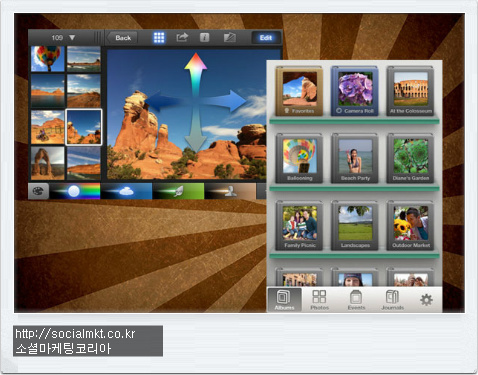Show photo info with the i icon
478x375 pixels.
point(204,37)
